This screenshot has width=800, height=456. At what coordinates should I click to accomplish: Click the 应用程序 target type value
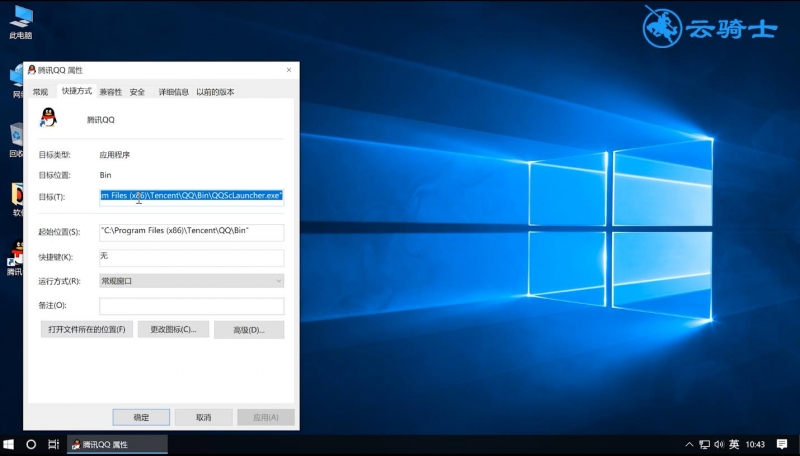[x=115, y=155]
